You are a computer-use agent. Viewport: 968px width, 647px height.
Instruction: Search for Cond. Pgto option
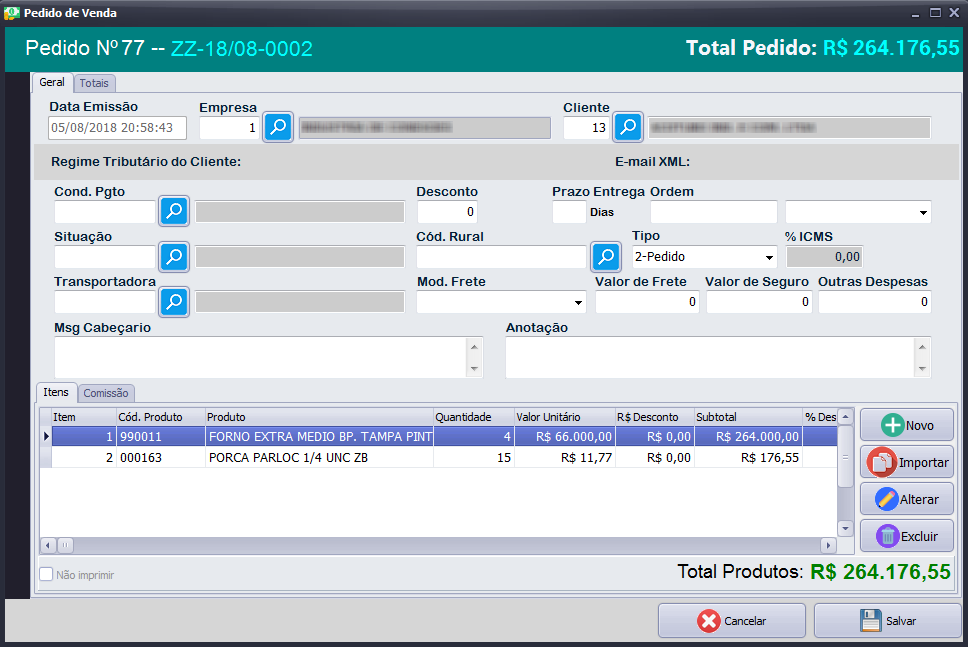tap(174, 211)
